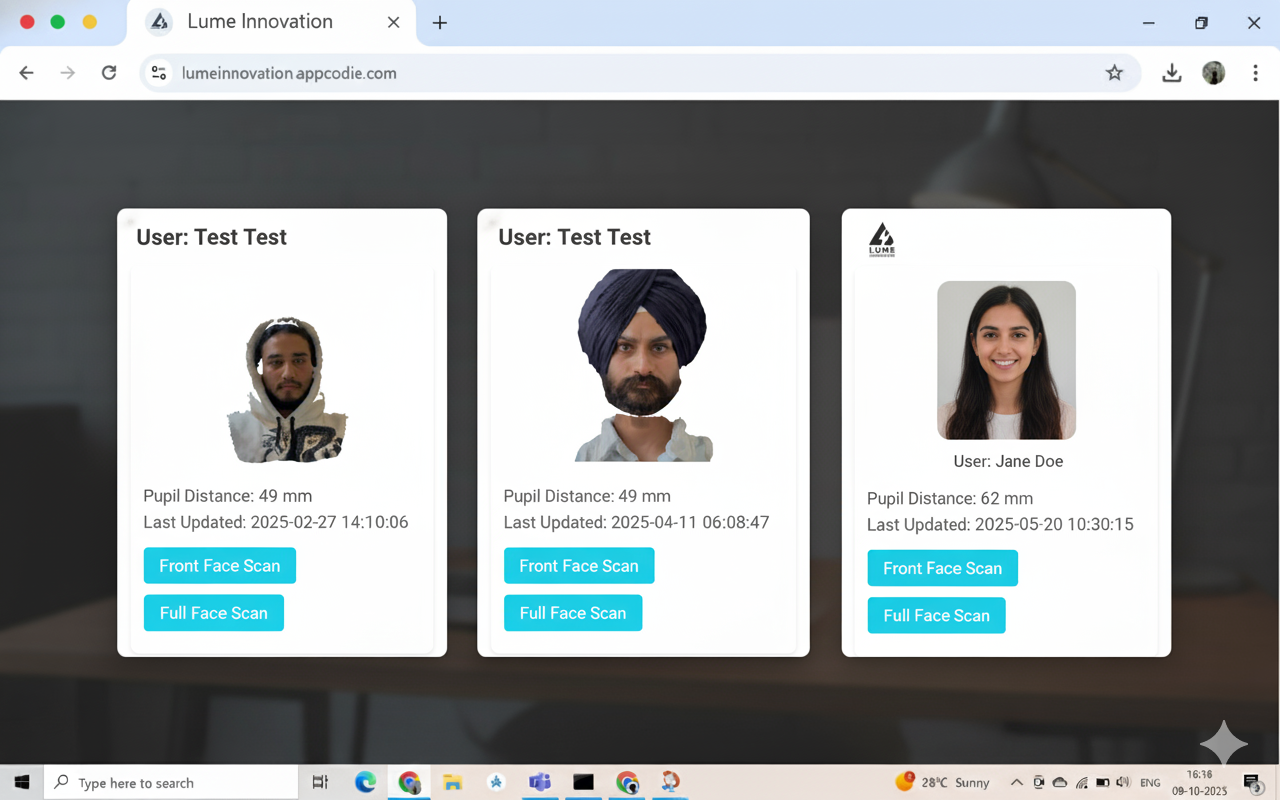Open a new browser tab with the plus button
The height and width of the screenshot is (800, 1280).
(440, 22)
